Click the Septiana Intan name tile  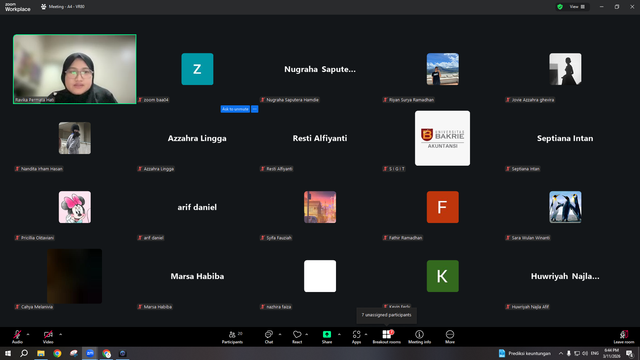(x=565, y=138)
